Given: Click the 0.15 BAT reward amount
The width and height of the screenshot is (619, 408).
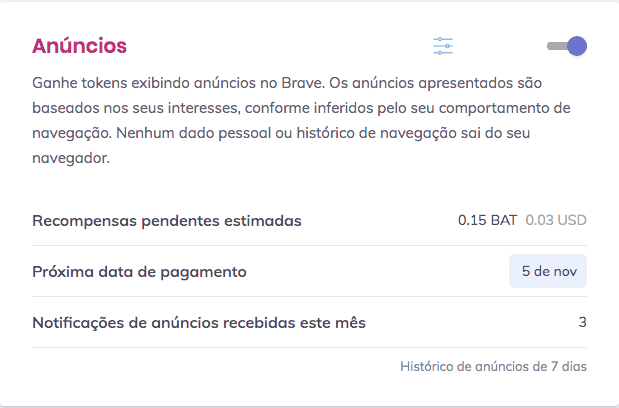Looking at the screenshot, I should click(x=487, y=220).
